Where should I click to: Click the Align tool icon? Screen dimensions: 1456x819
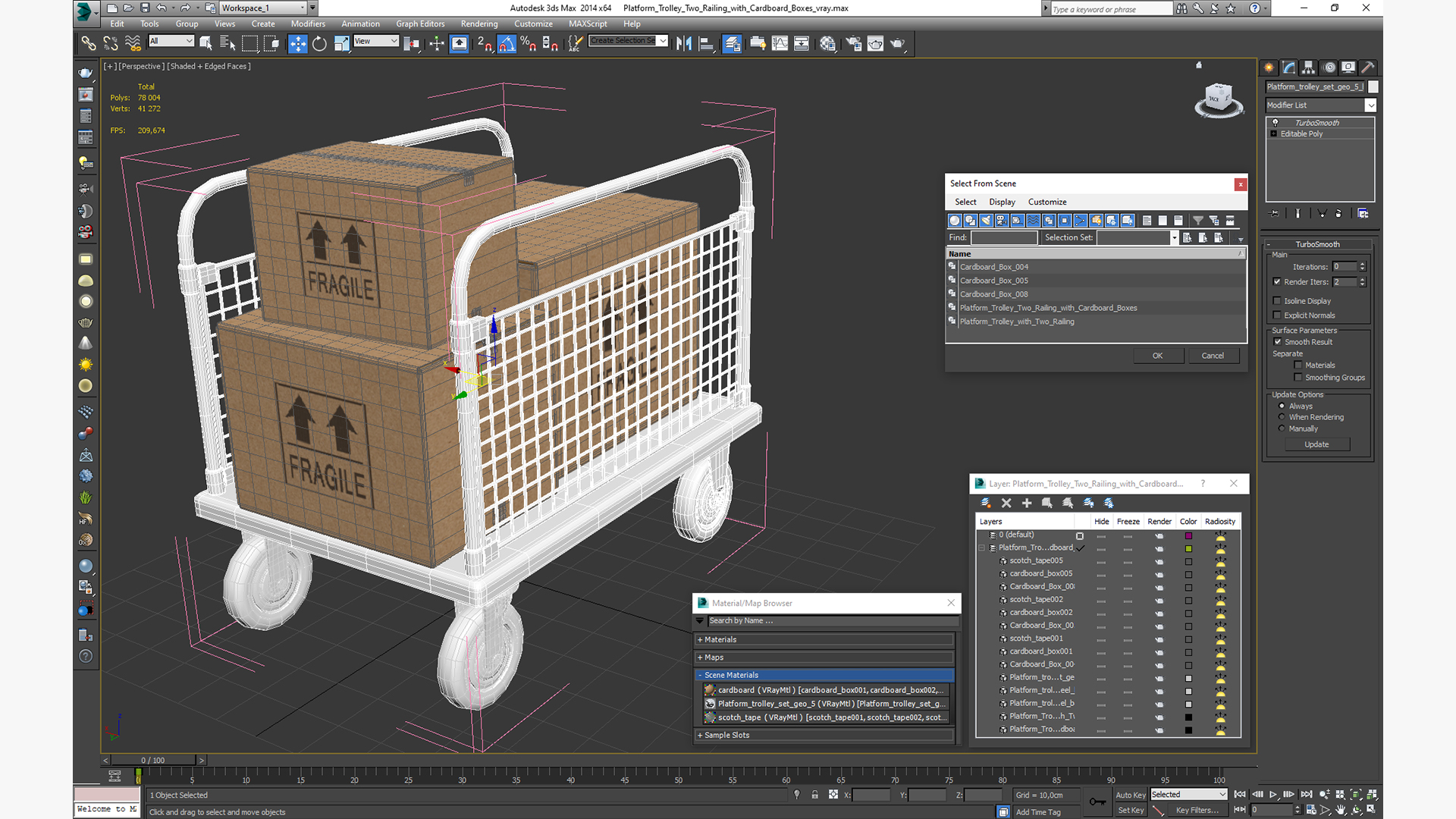click(706, 43)
